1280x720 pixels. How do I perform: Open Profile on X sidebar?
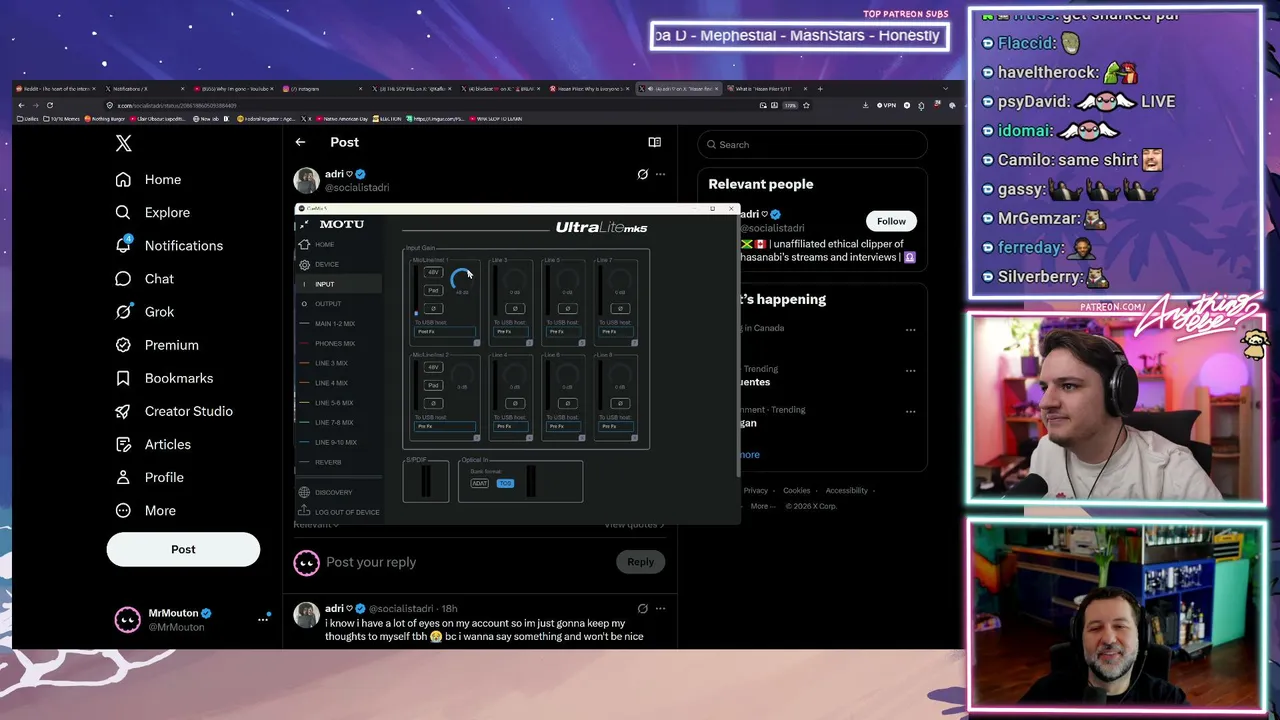tap(151, 477)
